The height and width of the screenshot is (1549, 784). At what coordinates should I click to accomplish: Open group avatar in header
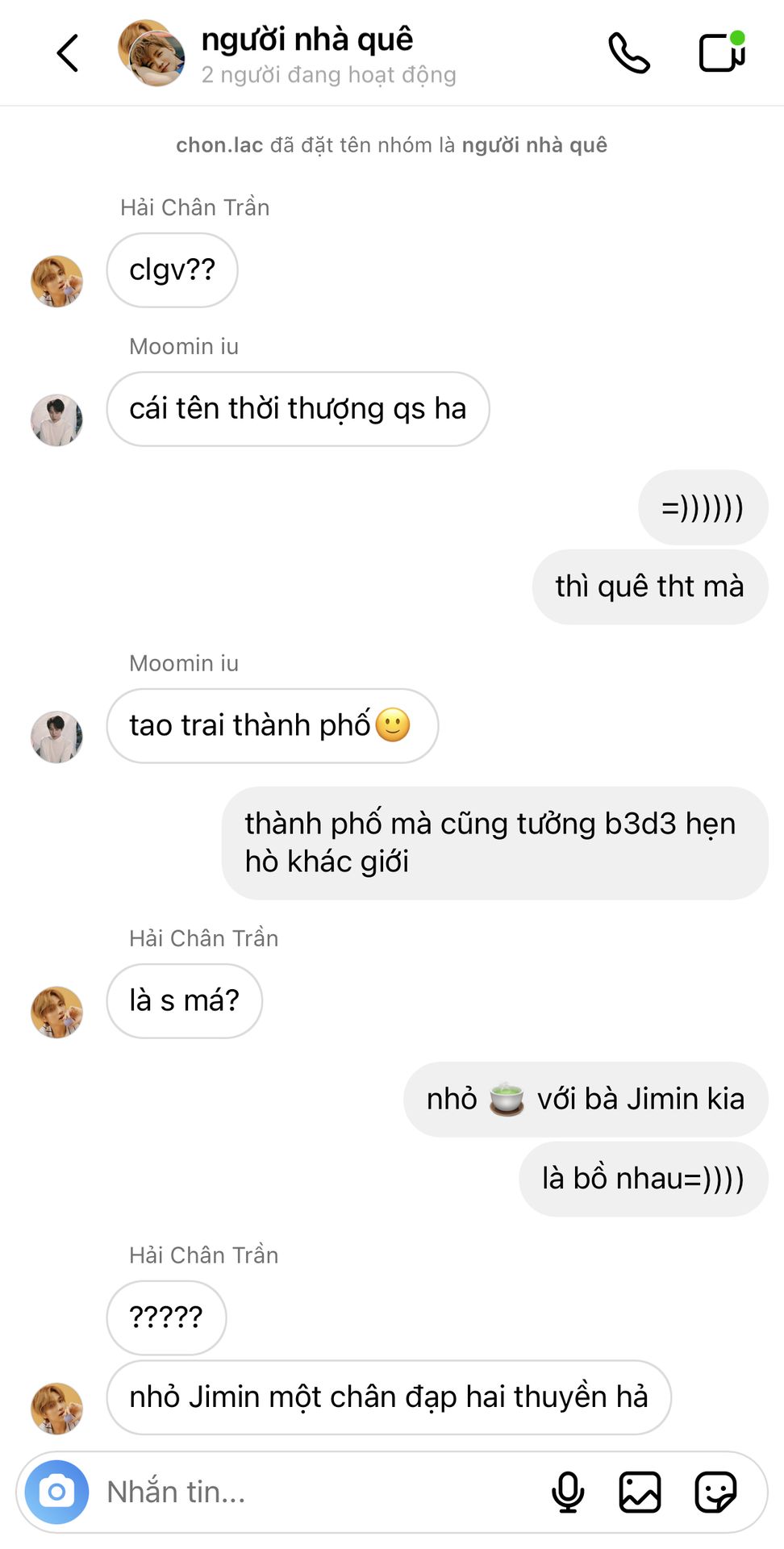152,53
